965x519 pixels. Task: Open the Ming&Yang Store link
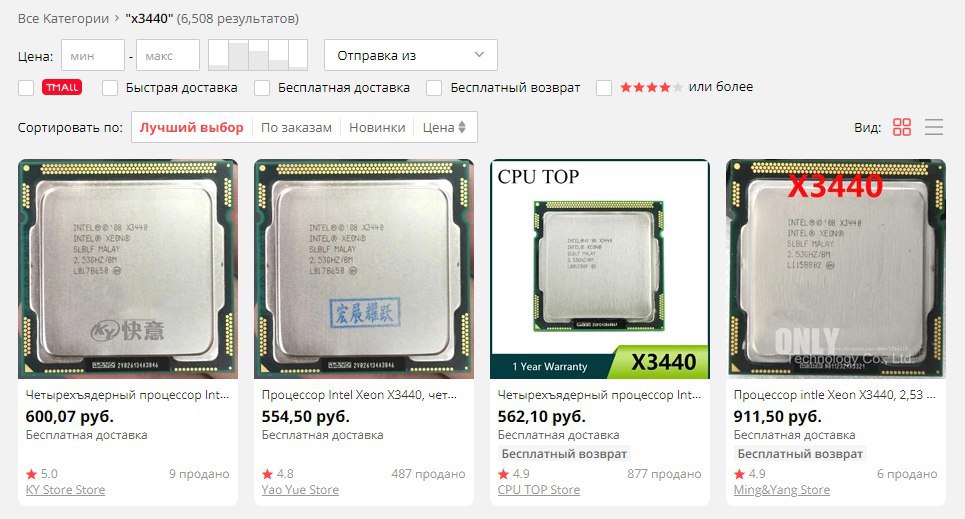(x=782, y=490)
